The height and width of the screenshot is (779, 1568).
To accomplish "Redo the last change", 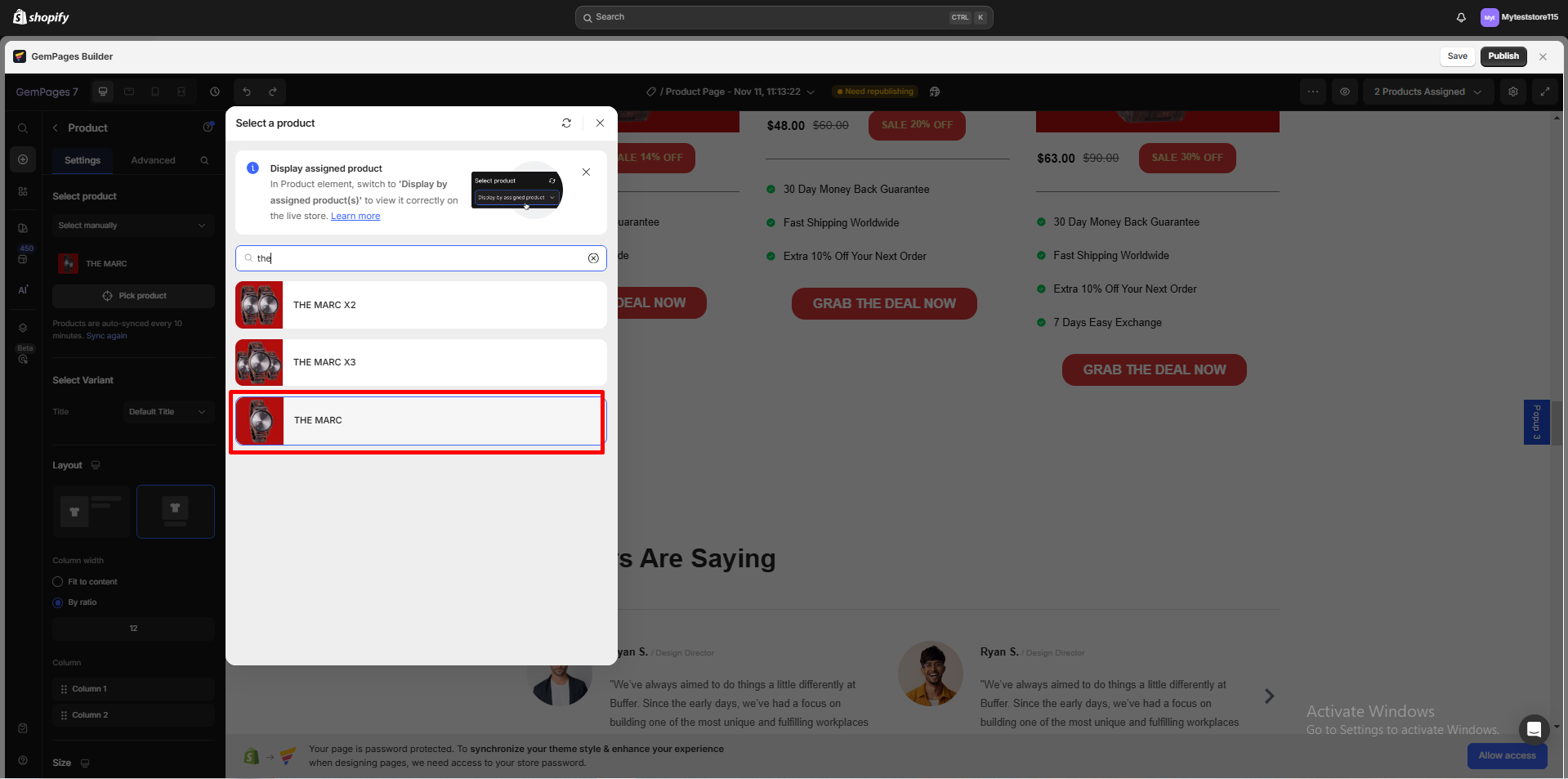I will click(273, 92).
